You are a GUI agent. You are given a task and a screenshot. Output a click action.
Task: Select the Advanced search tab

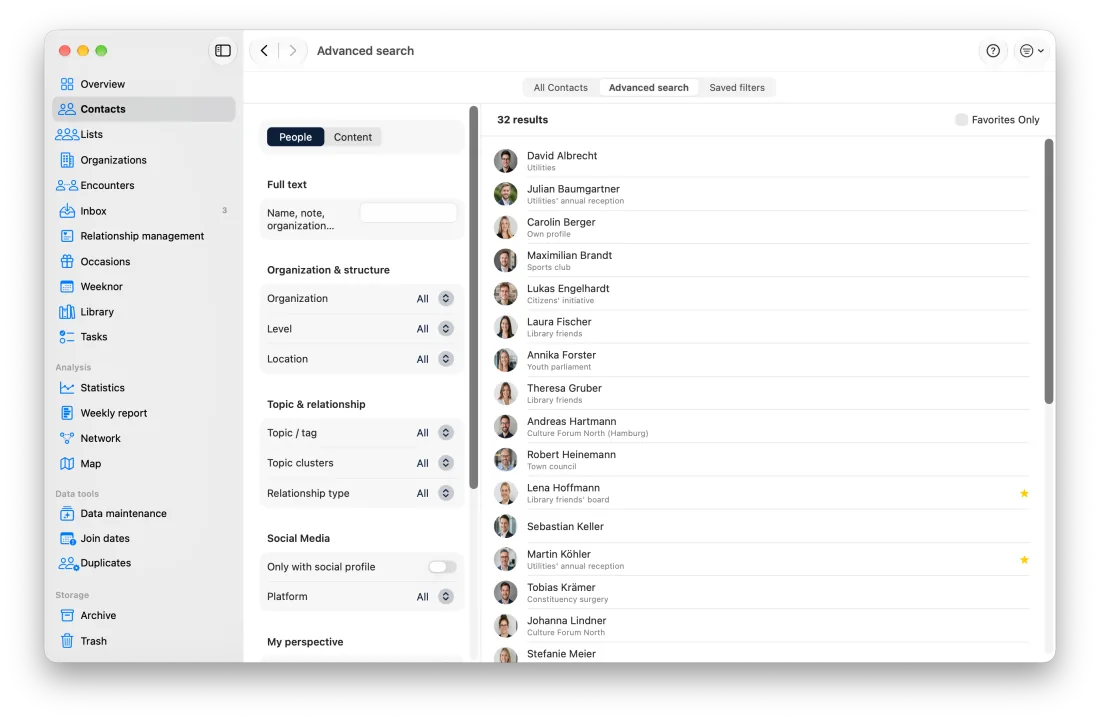648,88
